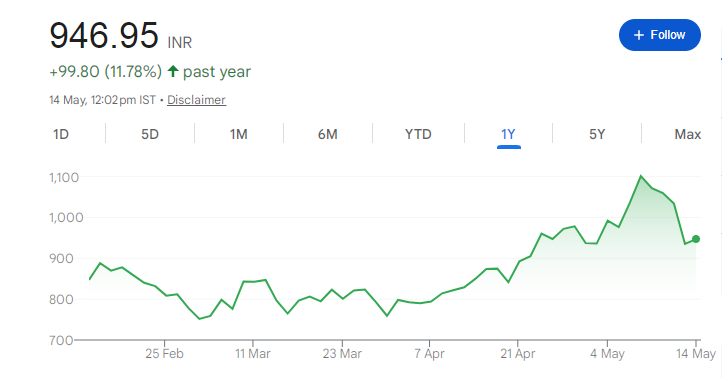Screen dimensions: 722x378
Task: Click the 14 May, 12:02 pm IST timestamp
Action: click(x=102, y=100)
